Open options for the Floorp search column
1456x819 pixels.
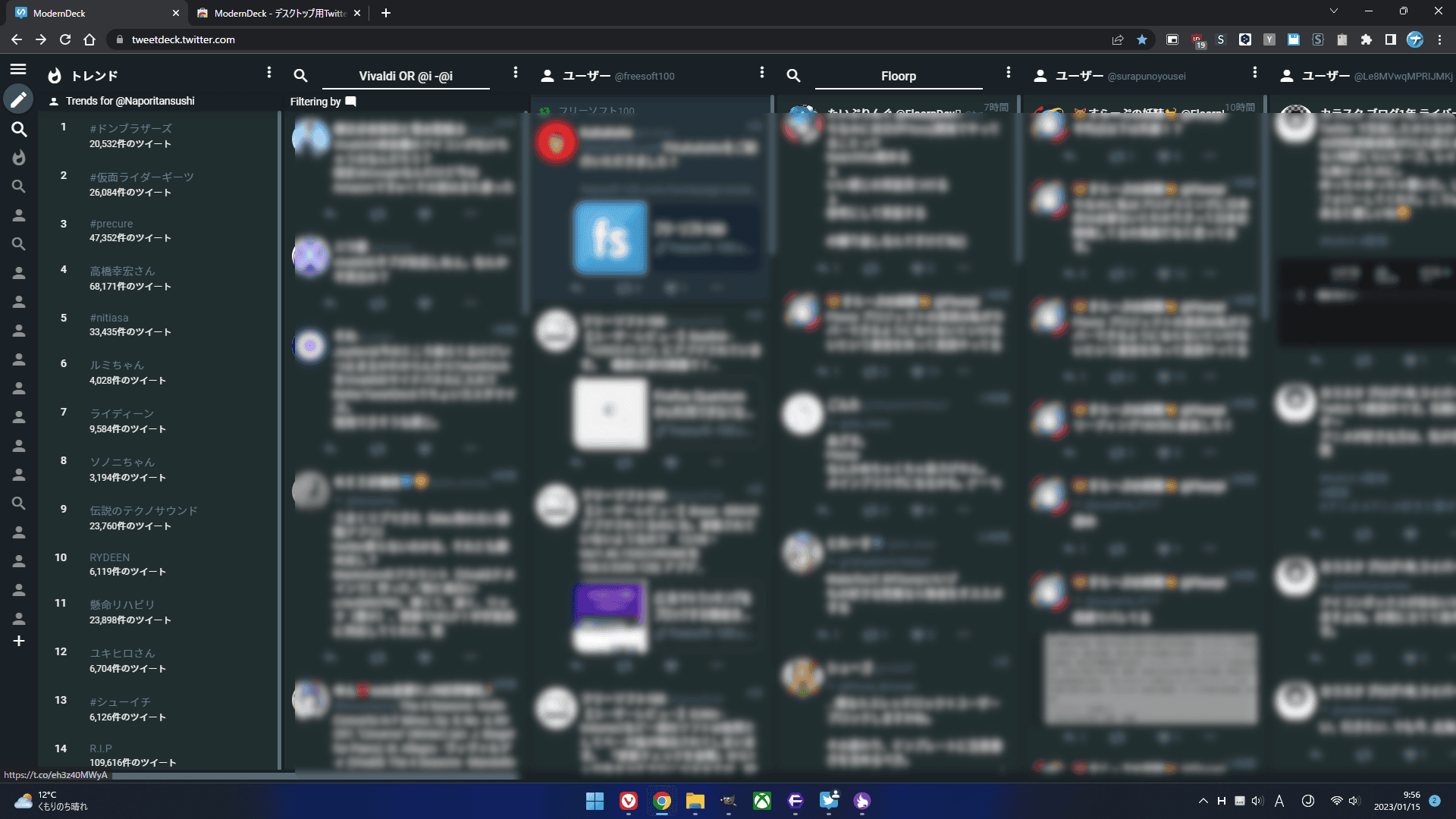[1009, 72]
